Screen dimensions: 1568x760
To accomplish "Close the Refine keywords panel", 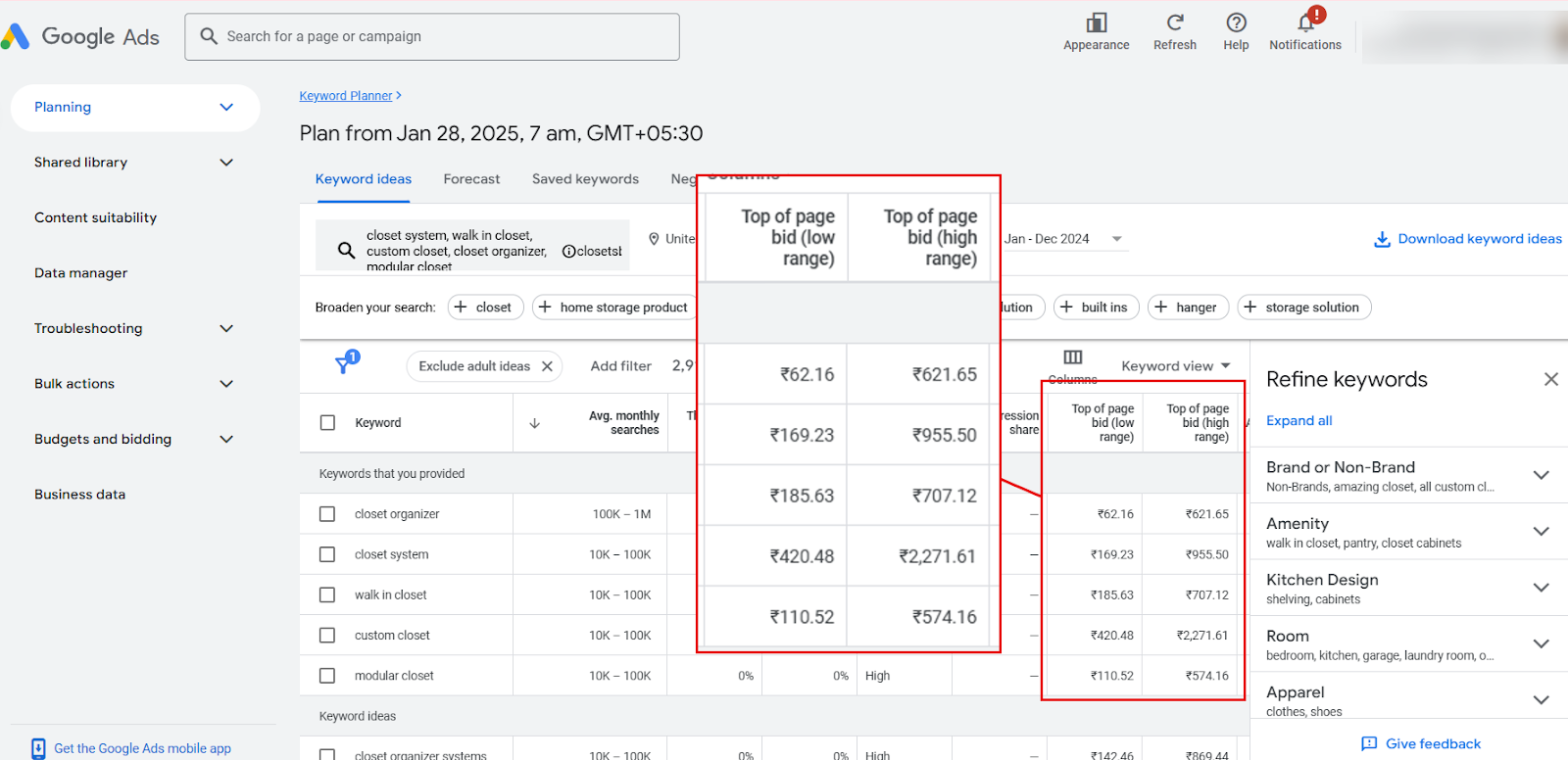I will coord(1550,379).
